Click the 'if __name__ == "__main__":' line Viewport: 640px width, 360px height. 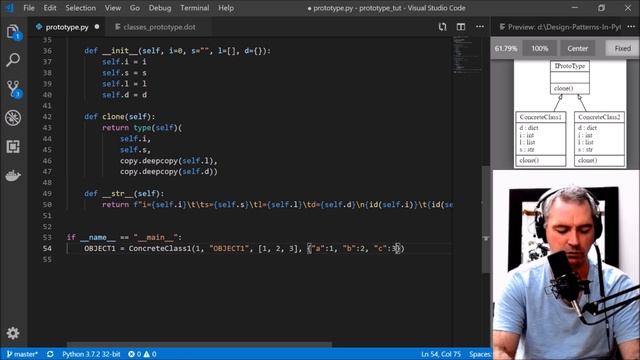tap(124, 237)
